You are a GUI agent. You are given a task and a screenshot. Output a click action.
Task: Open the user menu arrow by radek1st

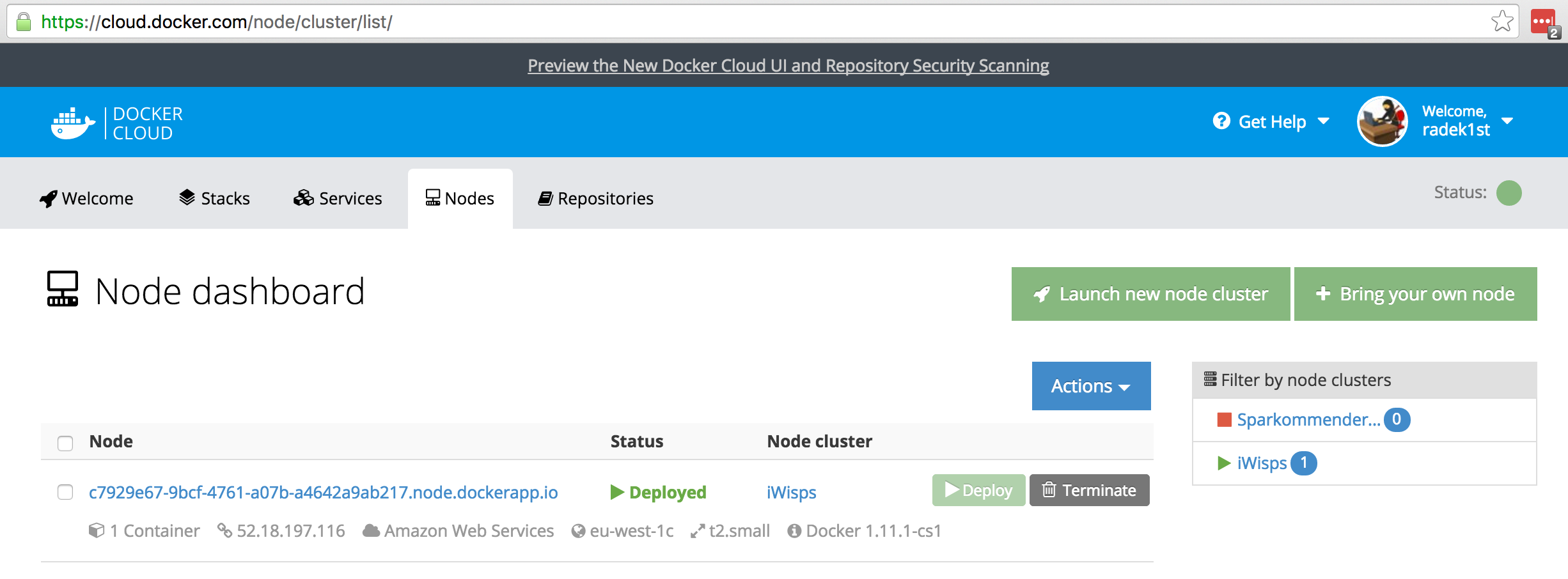pos(1507,121)
